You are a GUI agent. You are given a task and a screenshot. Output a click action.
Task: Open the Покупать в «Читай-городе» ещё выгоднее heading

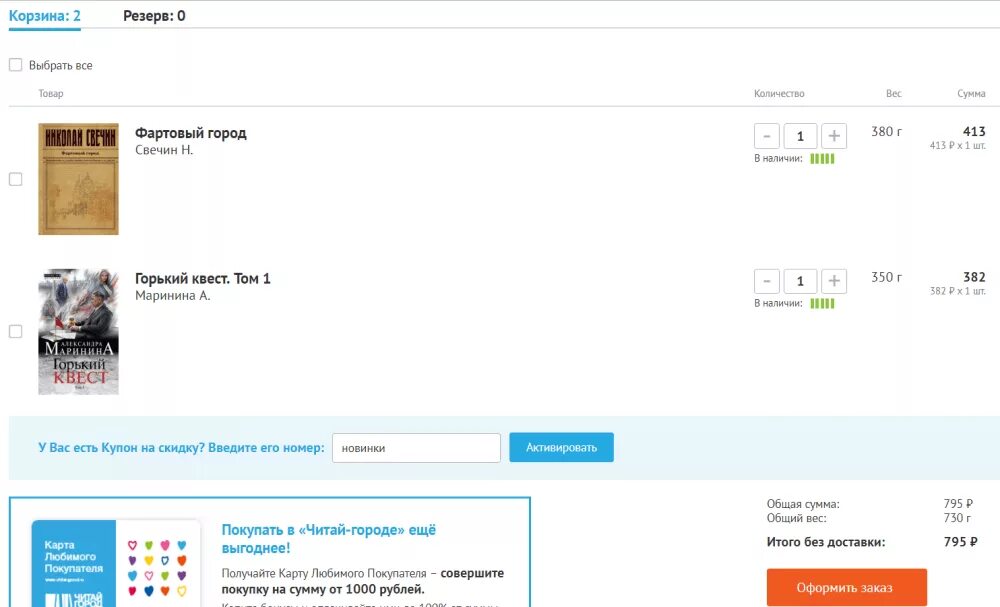[328, 539]
